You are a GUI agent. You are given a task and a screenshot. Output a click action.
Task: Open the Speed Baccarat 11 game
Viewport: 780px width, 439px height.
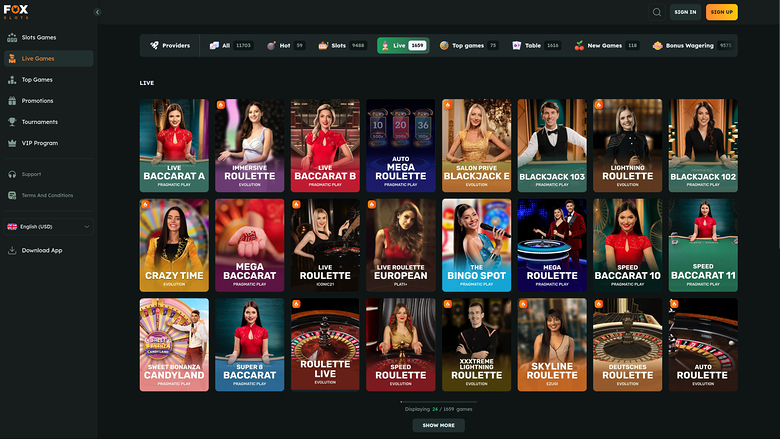click(703, 245)
